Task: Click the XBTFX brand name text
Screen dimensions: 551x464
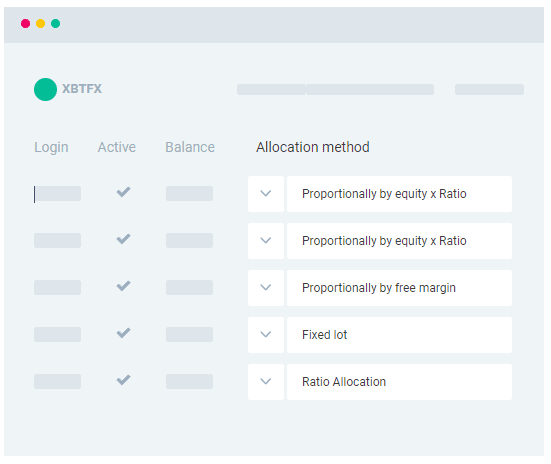Action: click(x=82, y=89)
